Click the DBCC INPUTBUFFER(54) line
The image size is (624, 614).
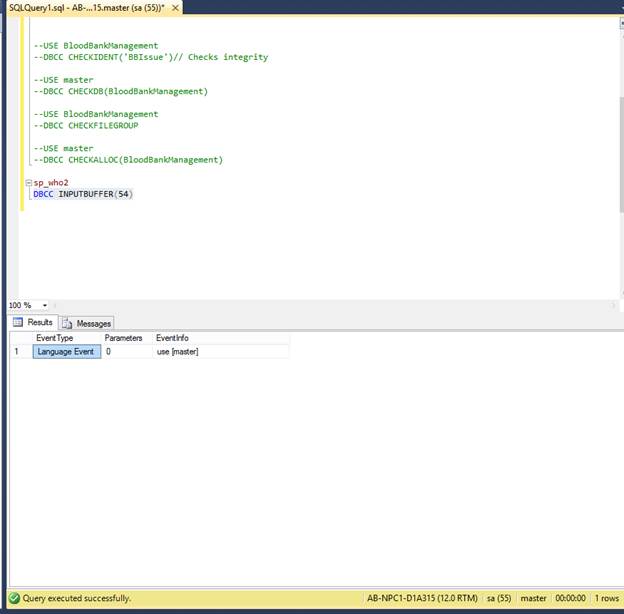[x=83, y=194]
